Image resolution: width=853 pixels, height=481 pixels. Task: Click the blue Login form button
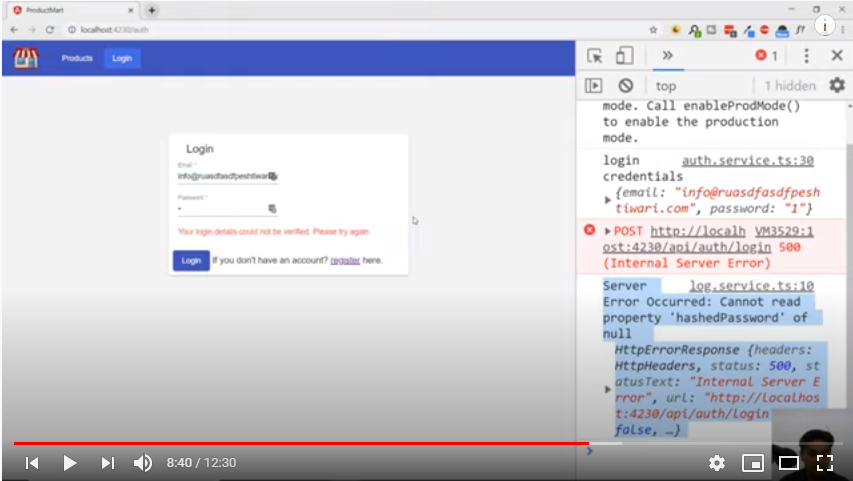tap(190, 260)
